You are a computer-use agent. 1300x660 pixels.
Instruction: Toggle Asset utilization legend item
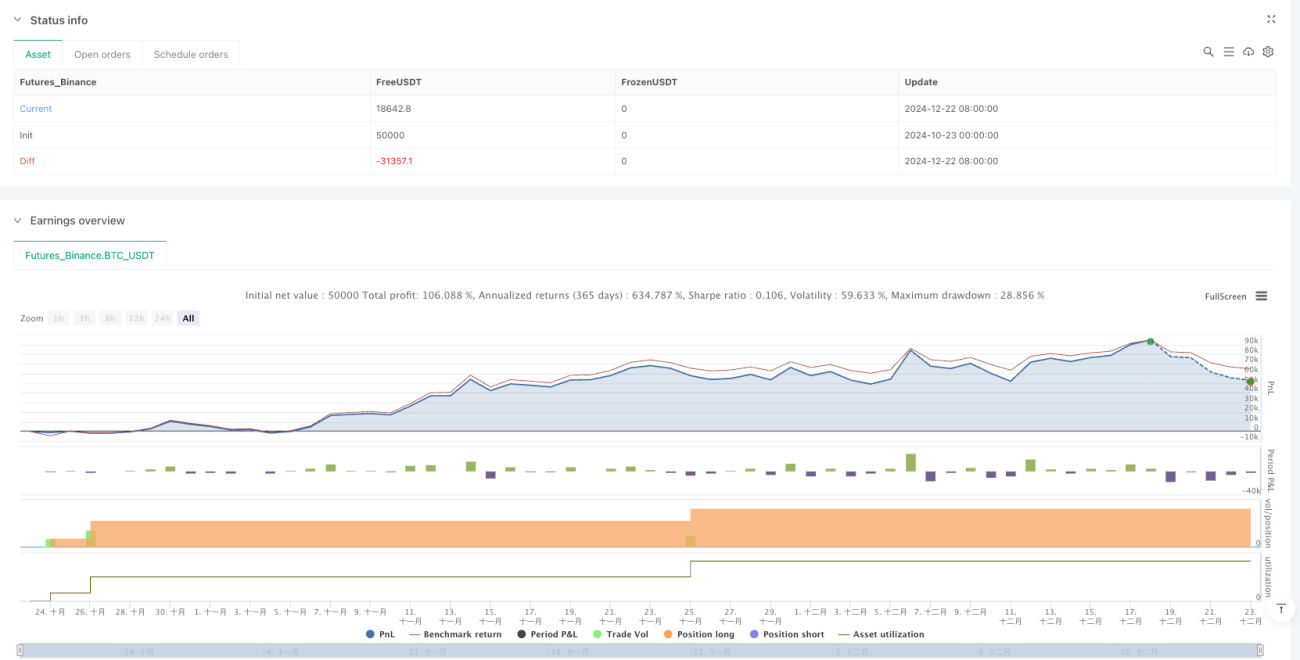(881, 634)
